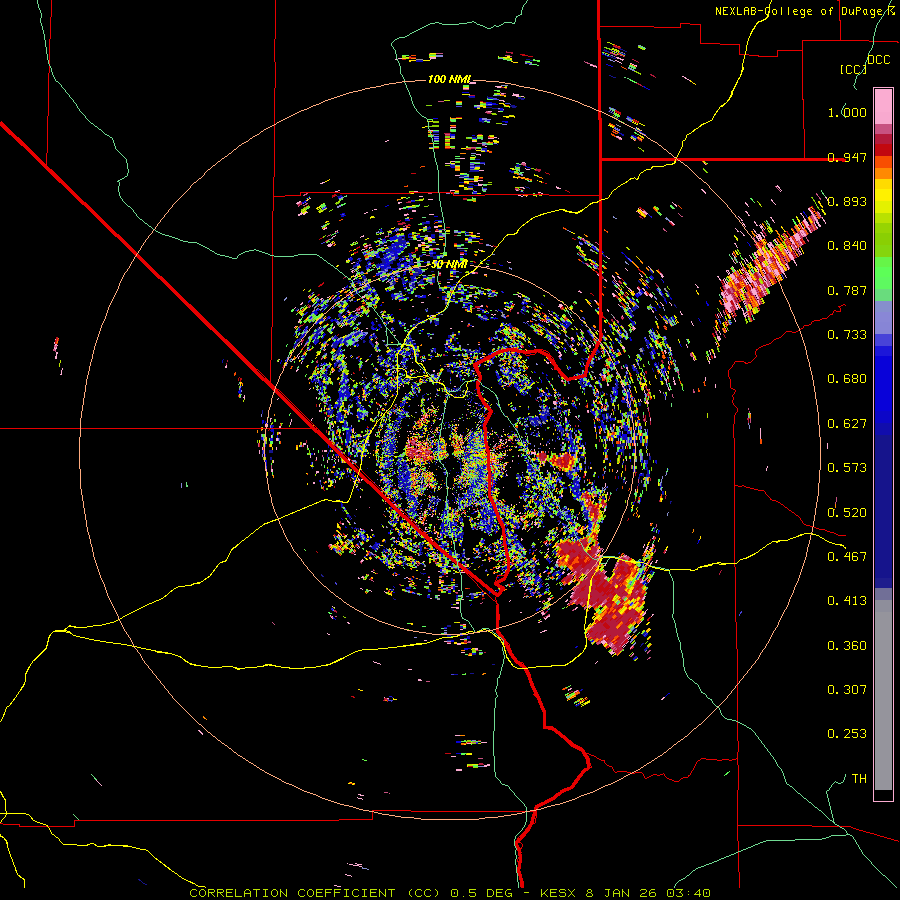900x900 pixels.
Task: Click the DCC label above the legend
Action: tap(879, 59)
